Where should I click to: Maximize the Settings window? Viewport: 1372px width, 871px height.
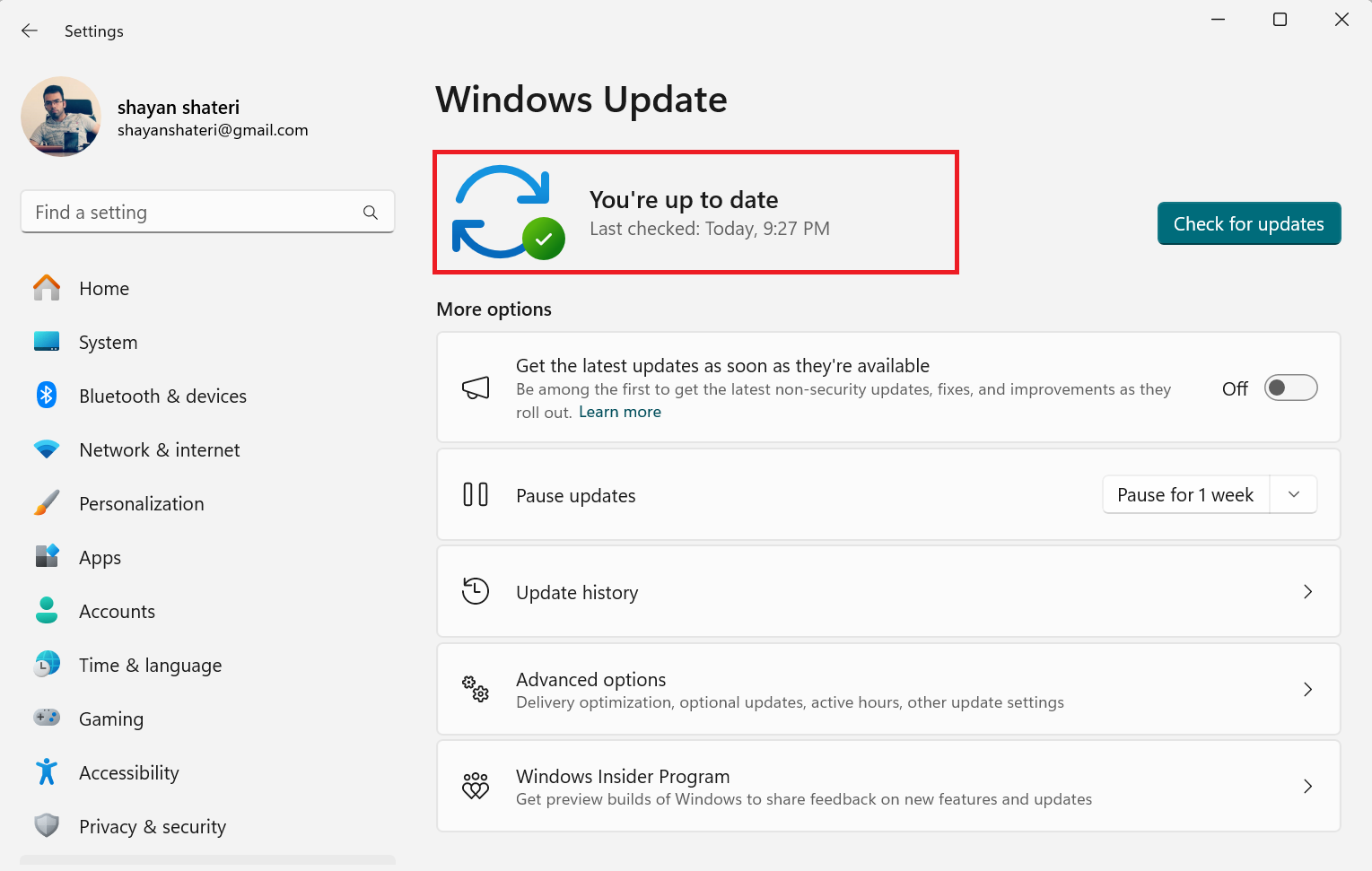coord(1280,20)
